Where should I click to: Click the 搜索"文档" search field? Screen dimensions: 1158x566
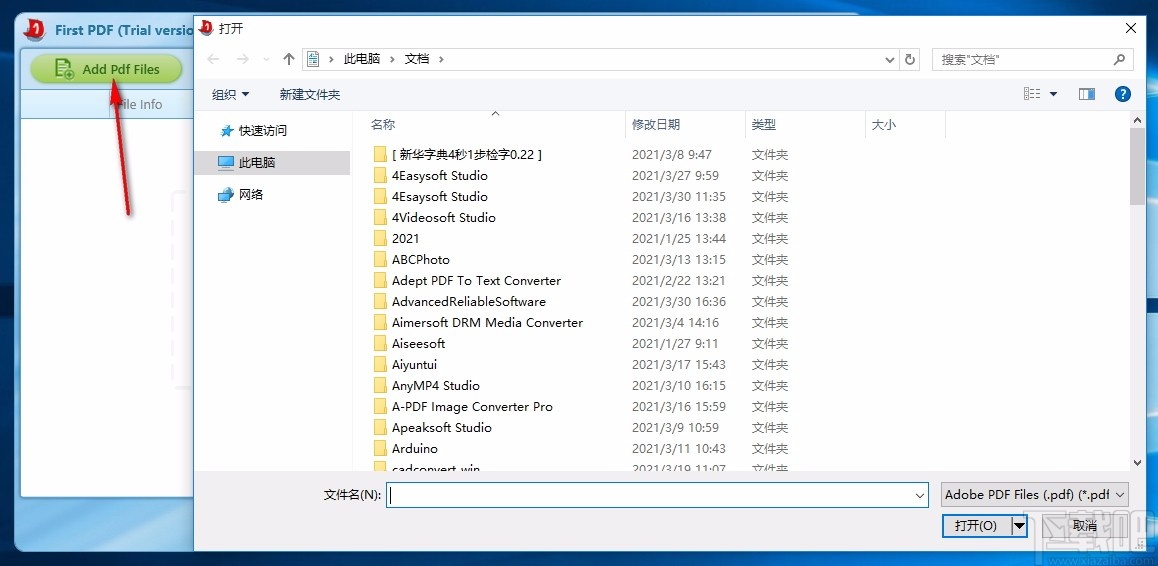coord(1032,59)
